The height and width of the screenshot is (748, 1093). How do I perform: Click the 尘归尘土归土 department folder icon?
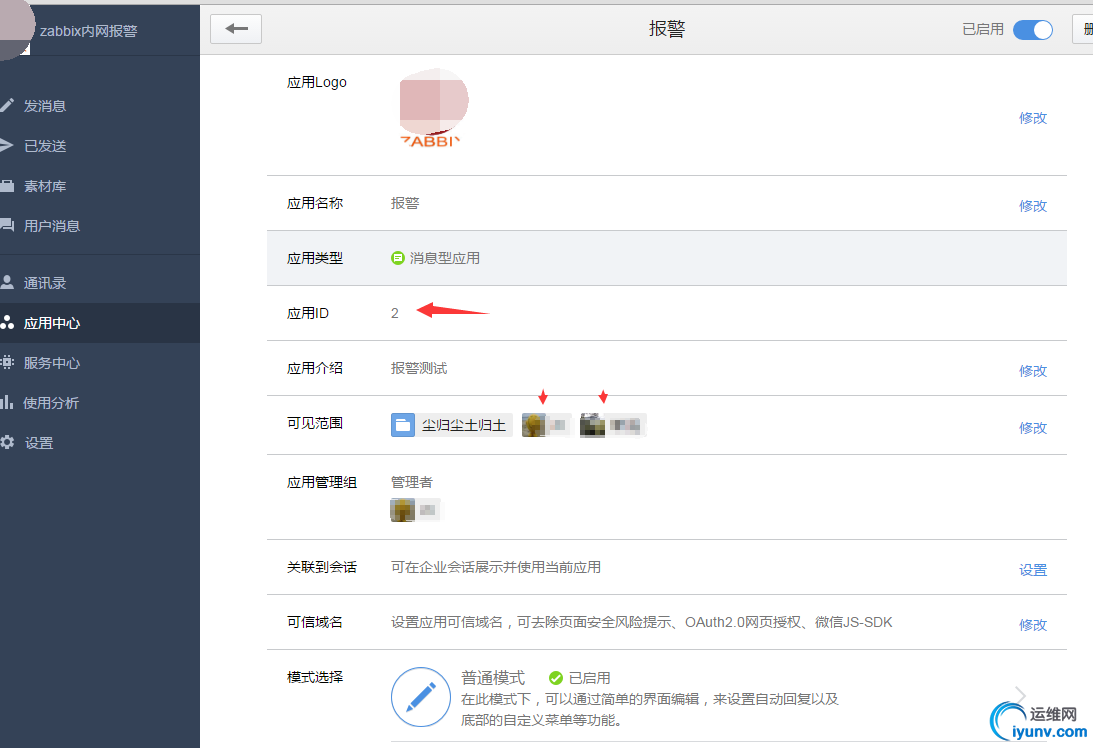point(402,425)
